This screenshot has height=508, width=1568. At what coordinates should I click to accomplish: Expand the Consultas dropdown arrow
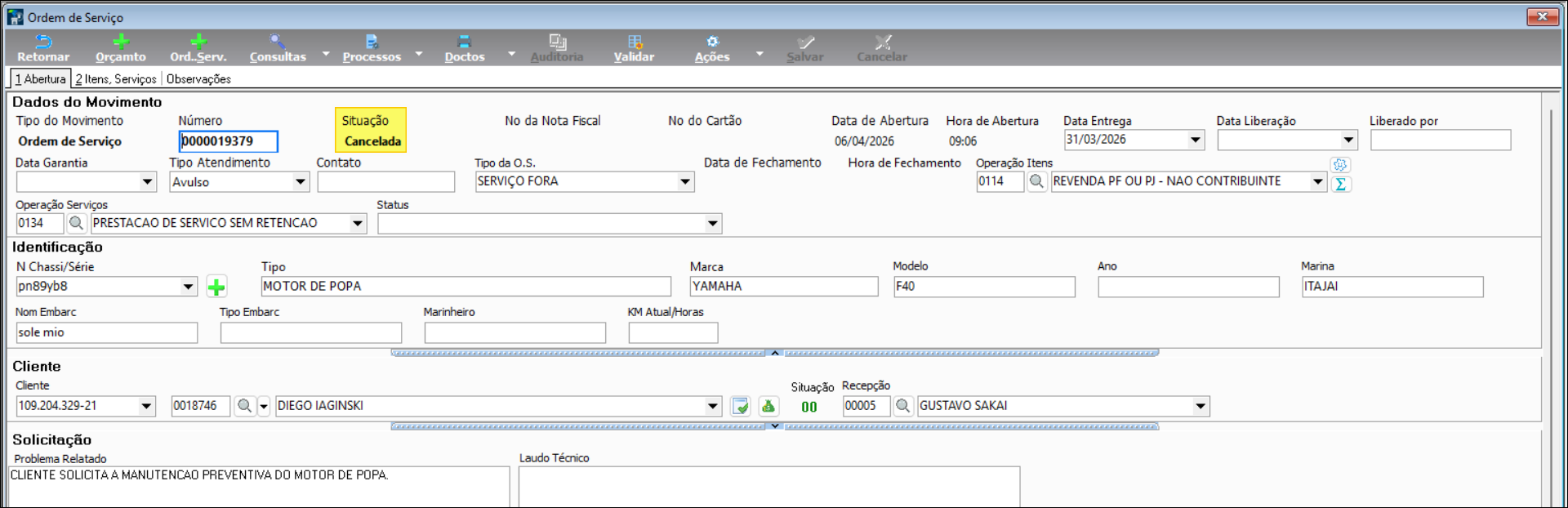pyautogui.click(x=326, y=54)
